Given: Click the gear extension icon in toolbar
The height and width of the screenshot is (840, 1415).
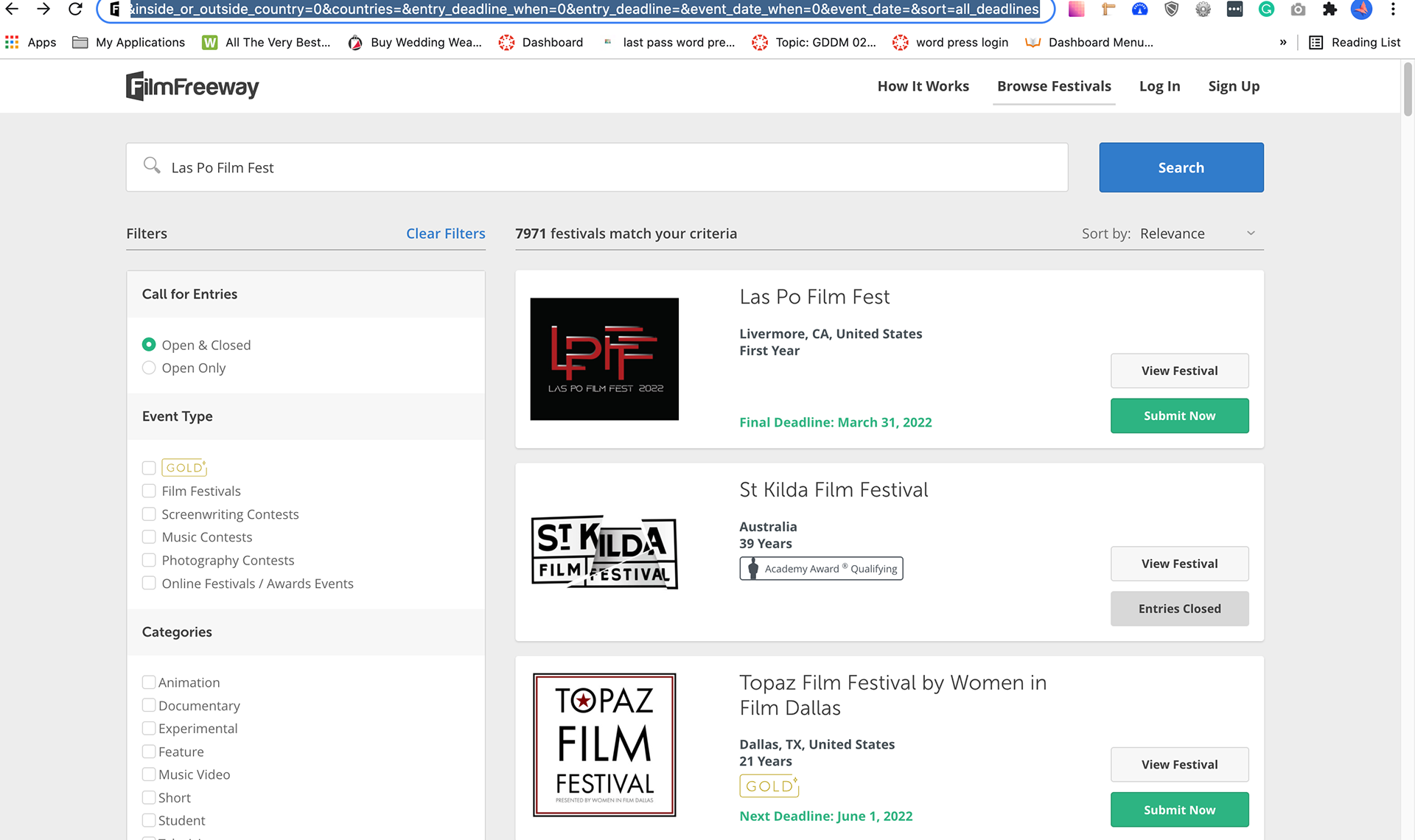Looking at the screenshot, I should [x=1203, y=9].
